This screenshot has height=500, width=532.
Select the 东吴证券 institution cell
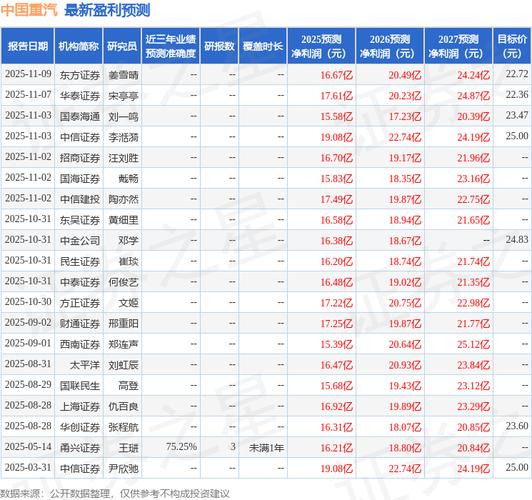pyautogui.click(x=80, y=220)
